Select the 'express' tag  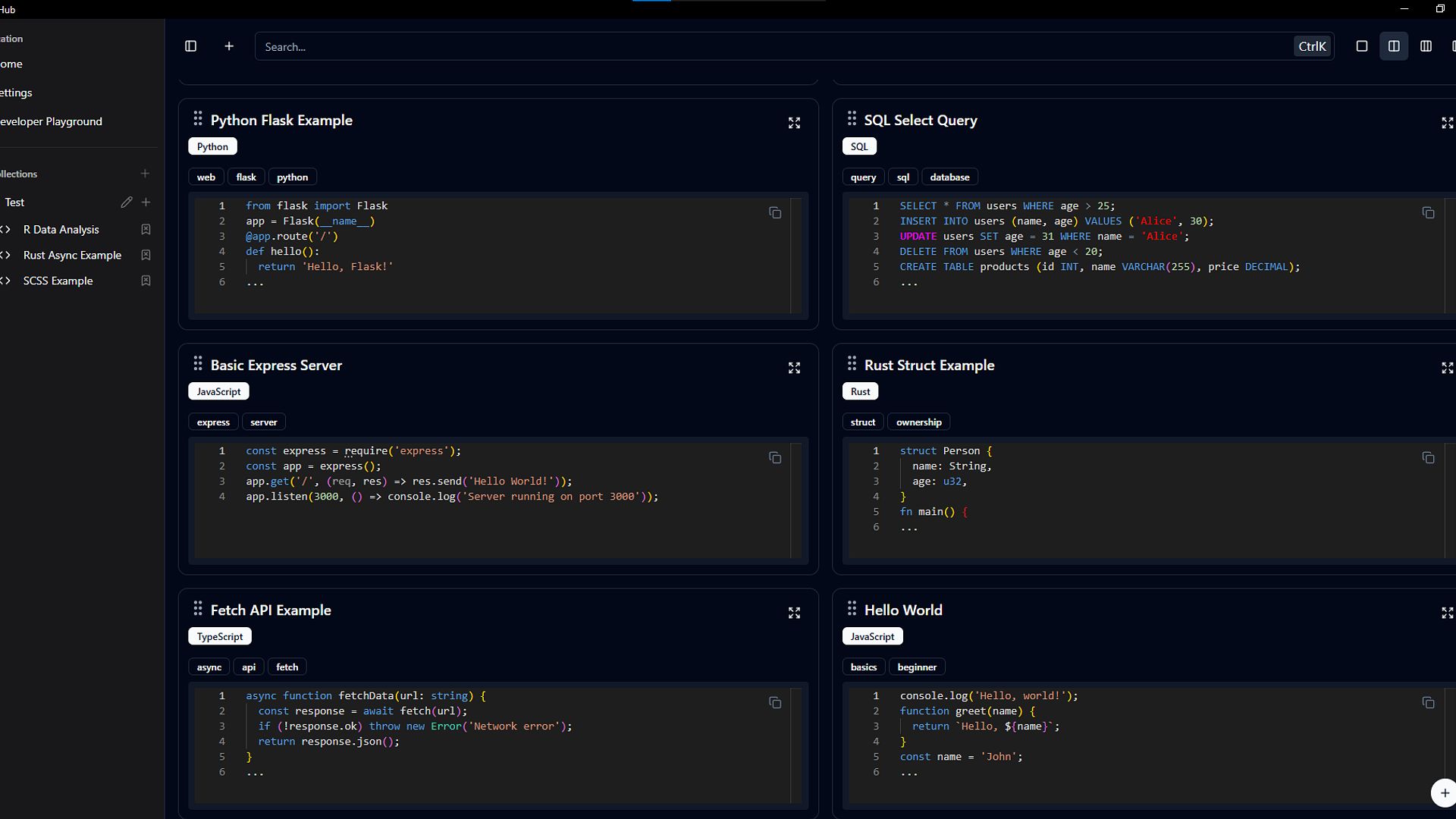[213, 422]
